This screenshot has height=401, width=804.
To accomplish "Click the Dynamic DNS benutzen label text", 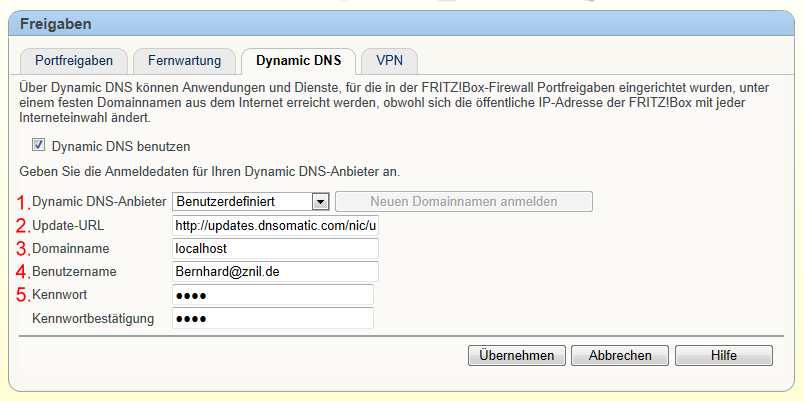I will click(120, 146).
